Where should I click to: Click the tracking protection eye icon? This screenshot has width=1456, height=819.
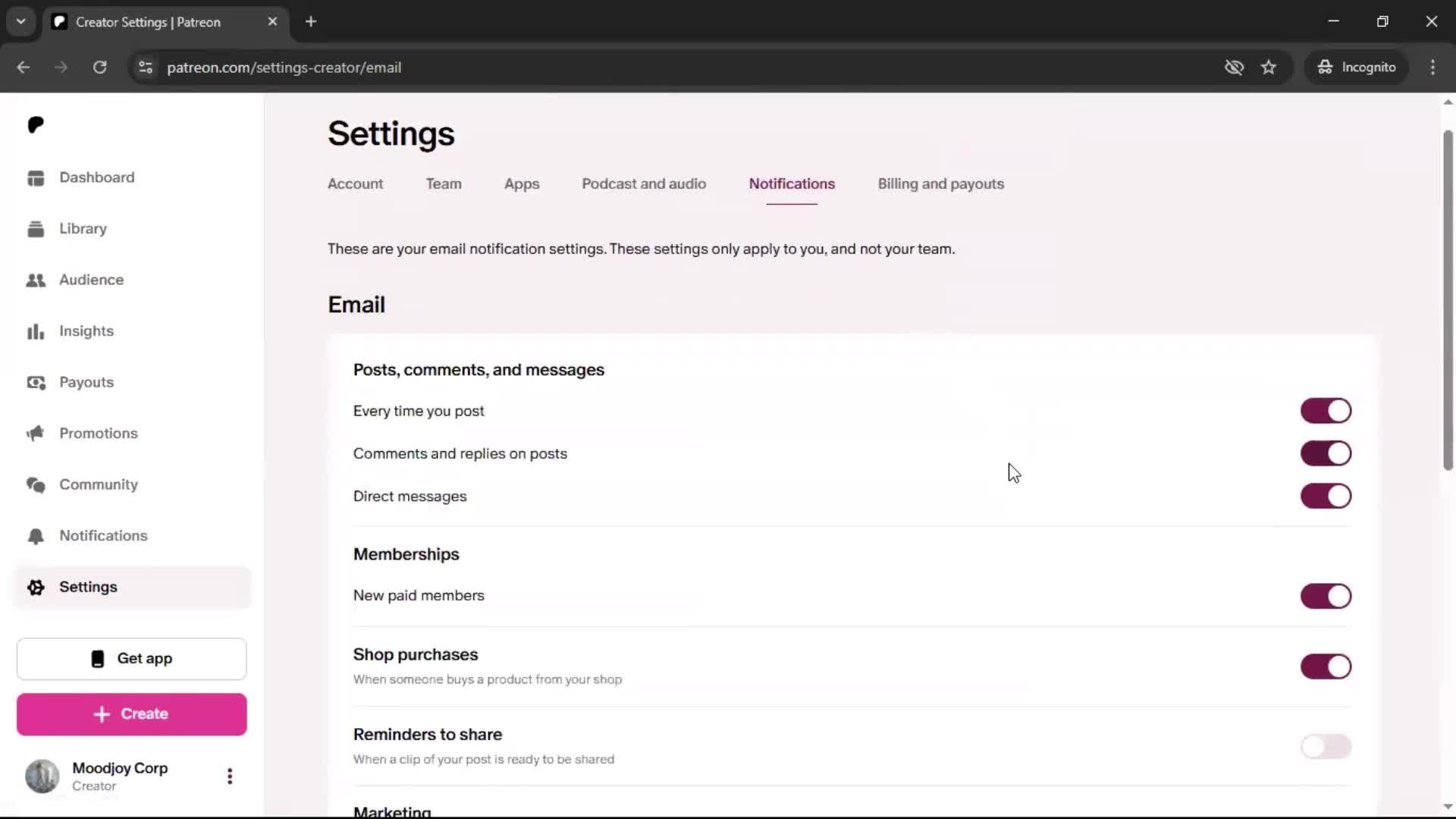coord(1234,67)
